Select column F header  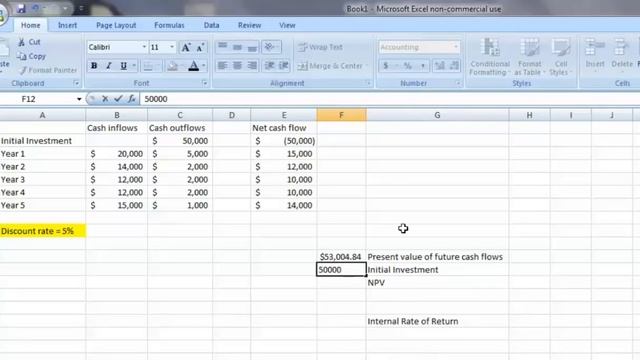tap(341, 115)
